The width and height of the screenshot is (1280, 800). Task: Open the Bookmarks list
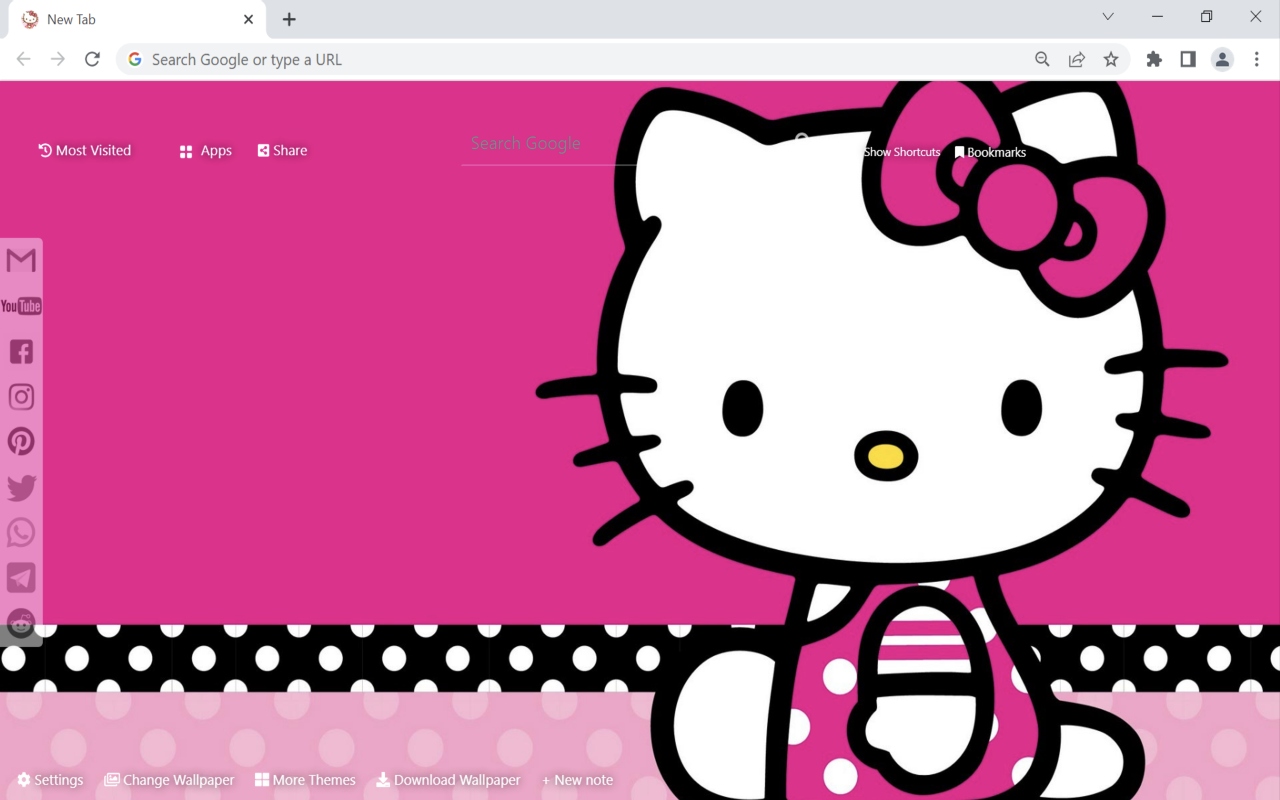[990, 152]
